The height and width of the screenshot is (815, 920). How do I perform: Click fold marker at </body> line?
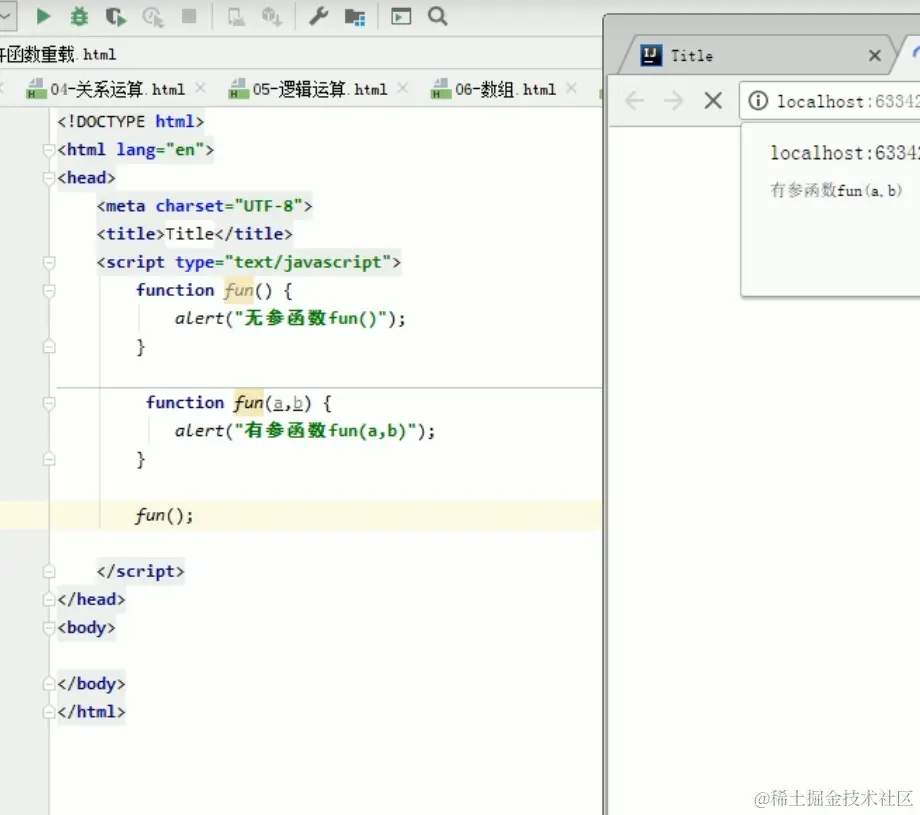click(x=49, y=684)
